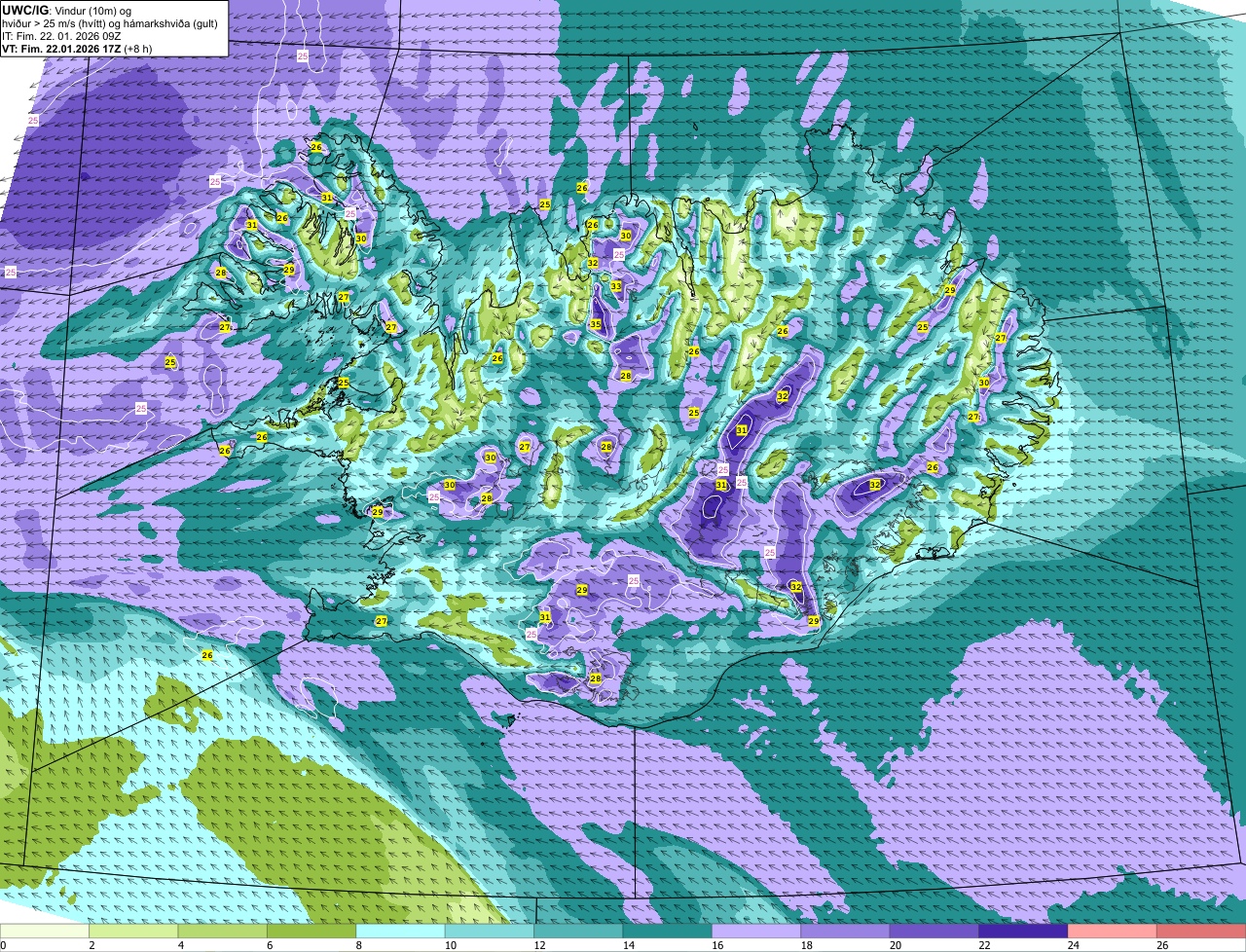Viewport: 1246px width, 952px height.
Task: Click the color scale tick label "0"
Action: (x=3, y=945)
